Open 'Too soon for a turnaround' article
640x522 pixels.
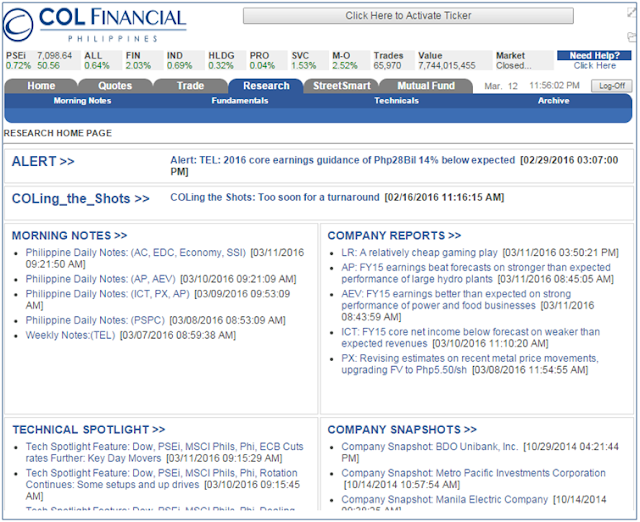275,198
